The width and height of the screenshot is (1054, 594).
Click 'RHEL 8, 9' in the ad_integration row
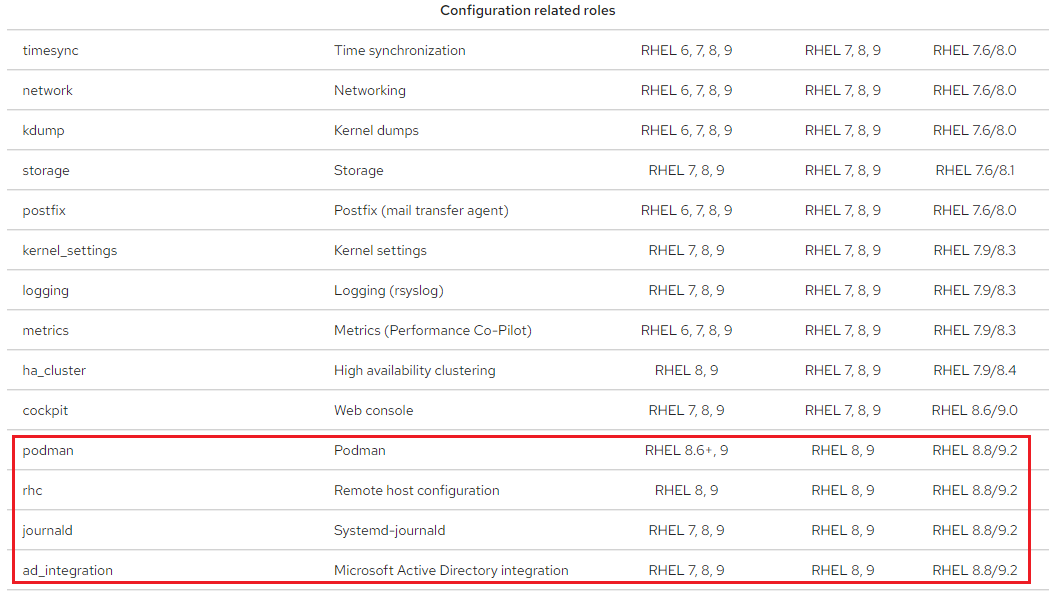[x=842, y=570]
